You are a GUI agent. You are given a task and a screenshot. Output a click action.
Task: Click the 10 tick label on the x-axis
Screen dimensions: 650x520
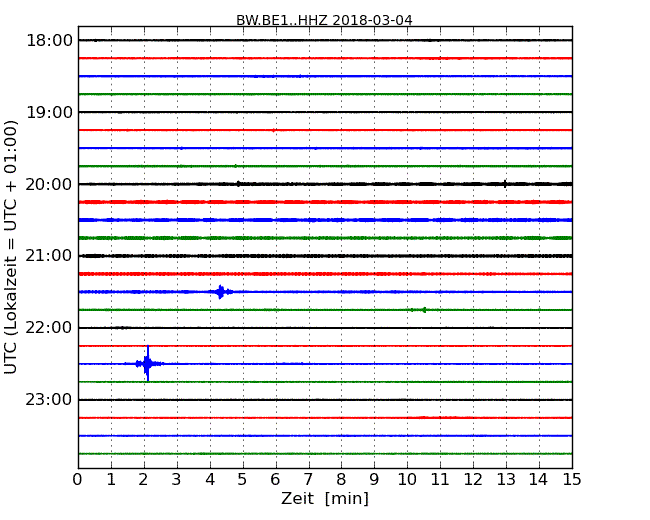click(x=407, y=480)
